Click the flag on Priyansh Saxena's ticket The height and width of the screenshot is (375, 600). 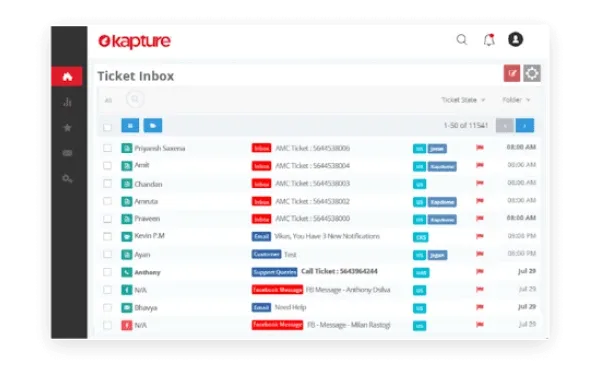click(479, 148)
